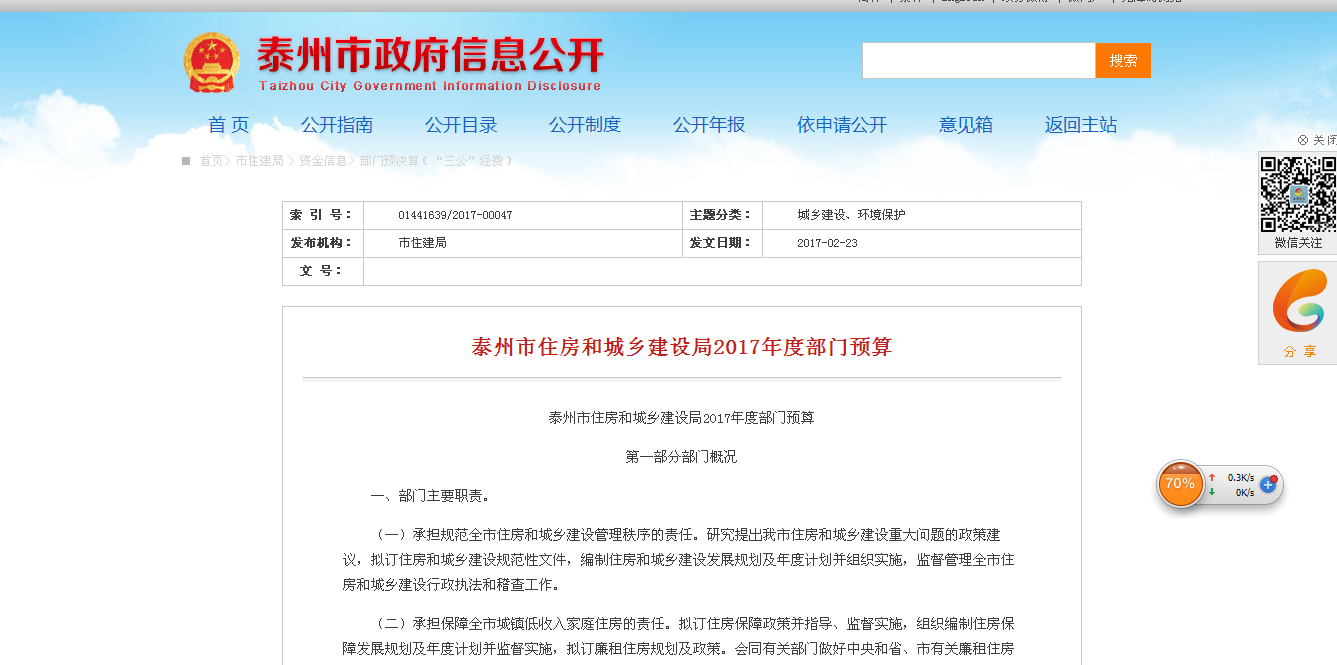Click the blue plus icon on speed widget

[x=1268, y=485]
